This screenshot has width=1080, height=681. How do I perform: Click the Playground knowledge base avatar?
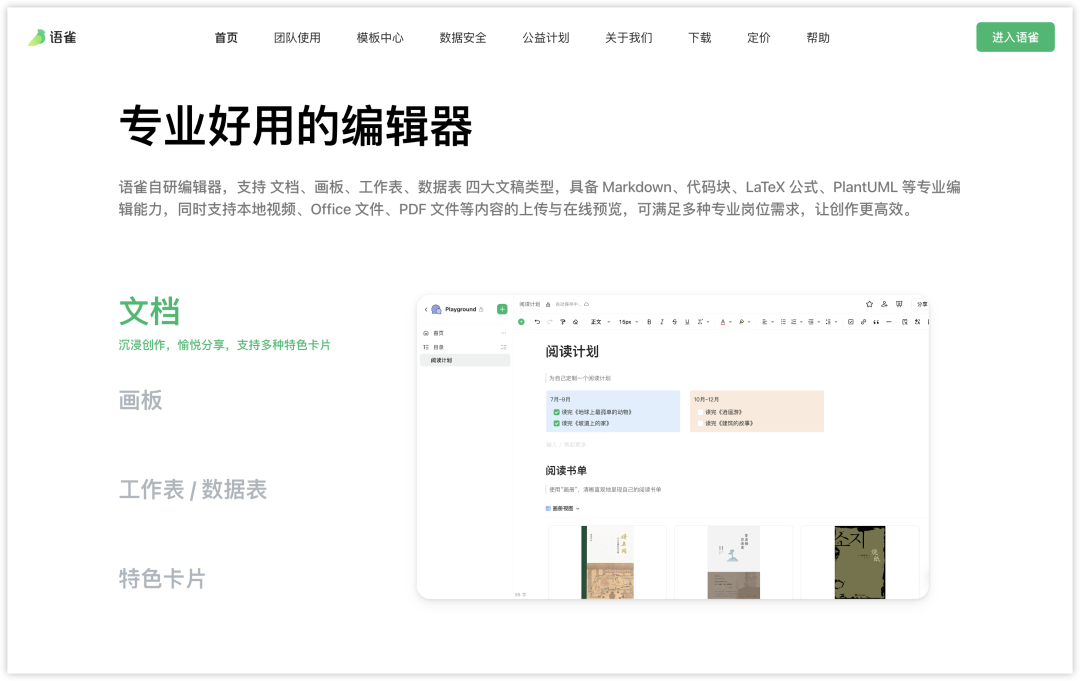coord(436,309)
